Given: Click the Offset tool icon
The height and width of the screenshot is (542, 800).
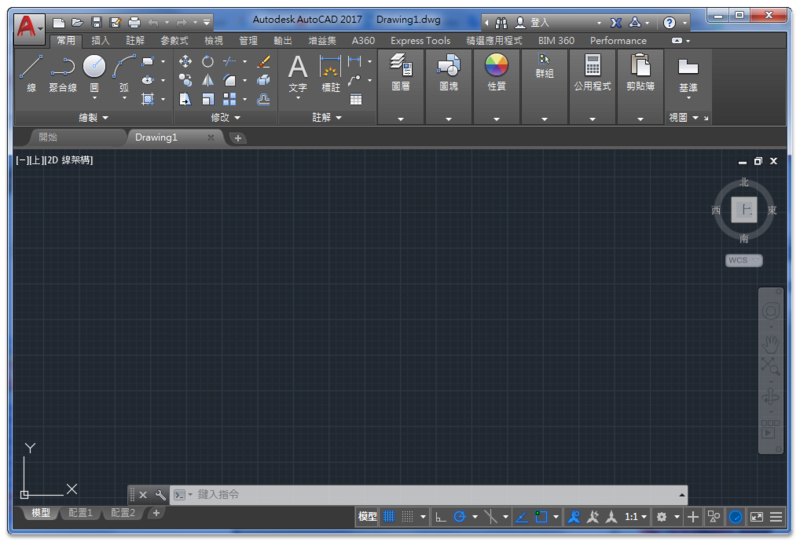Looking at the screenshot, I should pos(264,99).
